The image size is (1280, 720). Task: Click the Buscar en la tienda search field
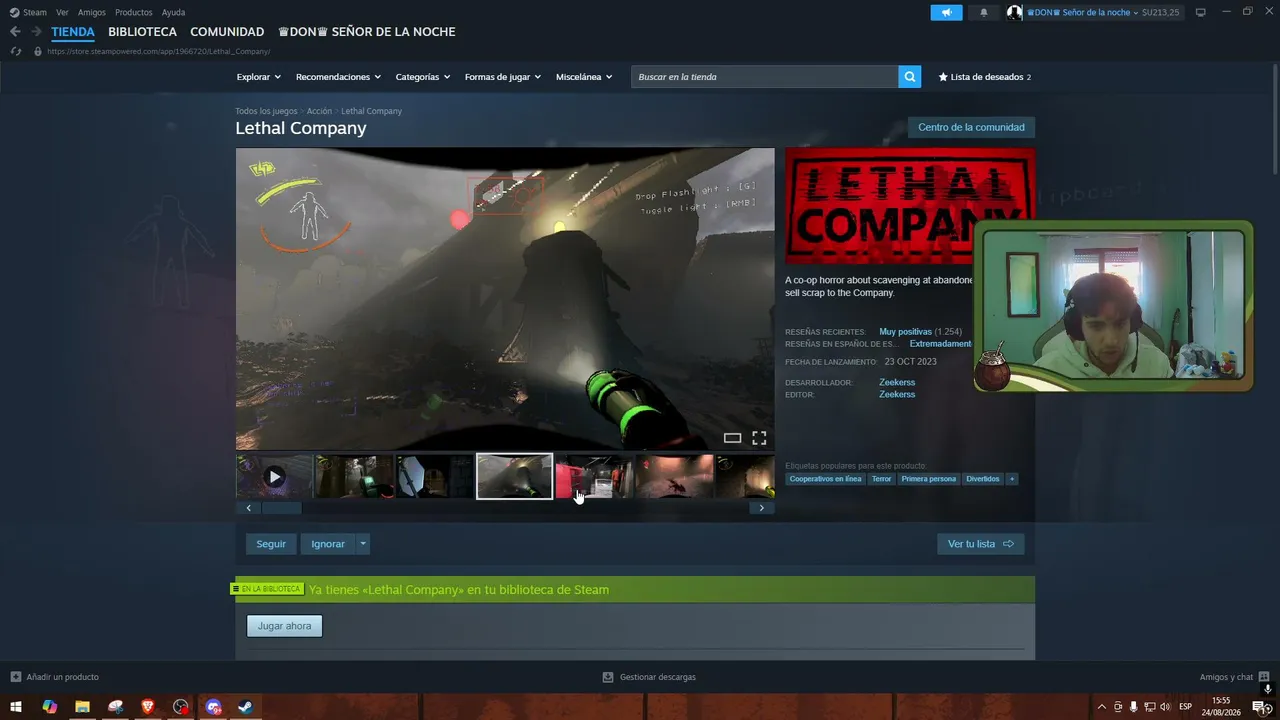[765, 77]
